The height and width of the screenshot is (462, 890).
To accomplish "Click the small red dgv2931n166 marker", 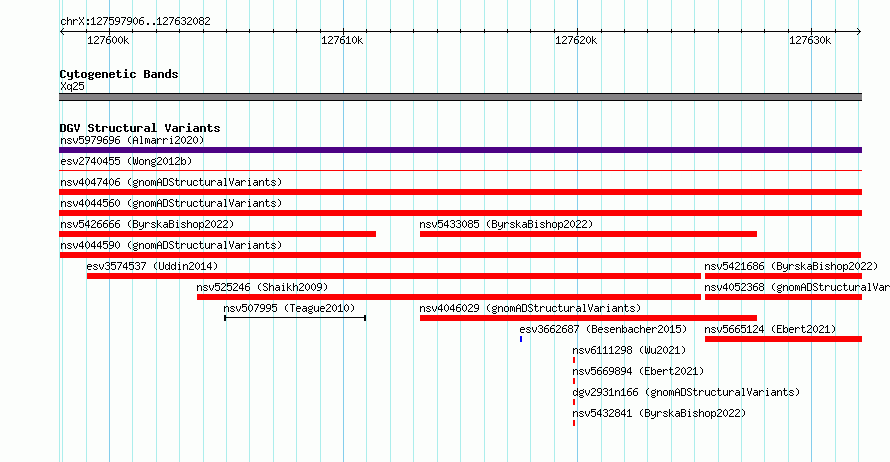I will [x=574, y=402].
